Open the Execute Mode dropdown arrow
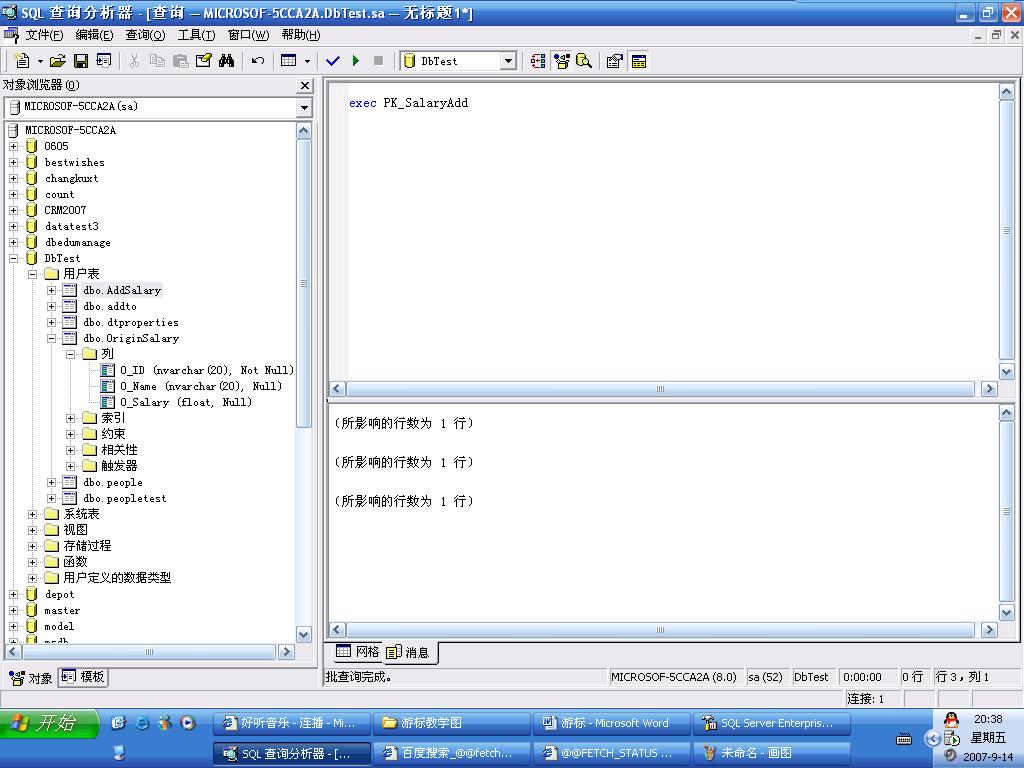Image resolution: width=1024 pixels, height=768 pixels. tap(307, 61)
